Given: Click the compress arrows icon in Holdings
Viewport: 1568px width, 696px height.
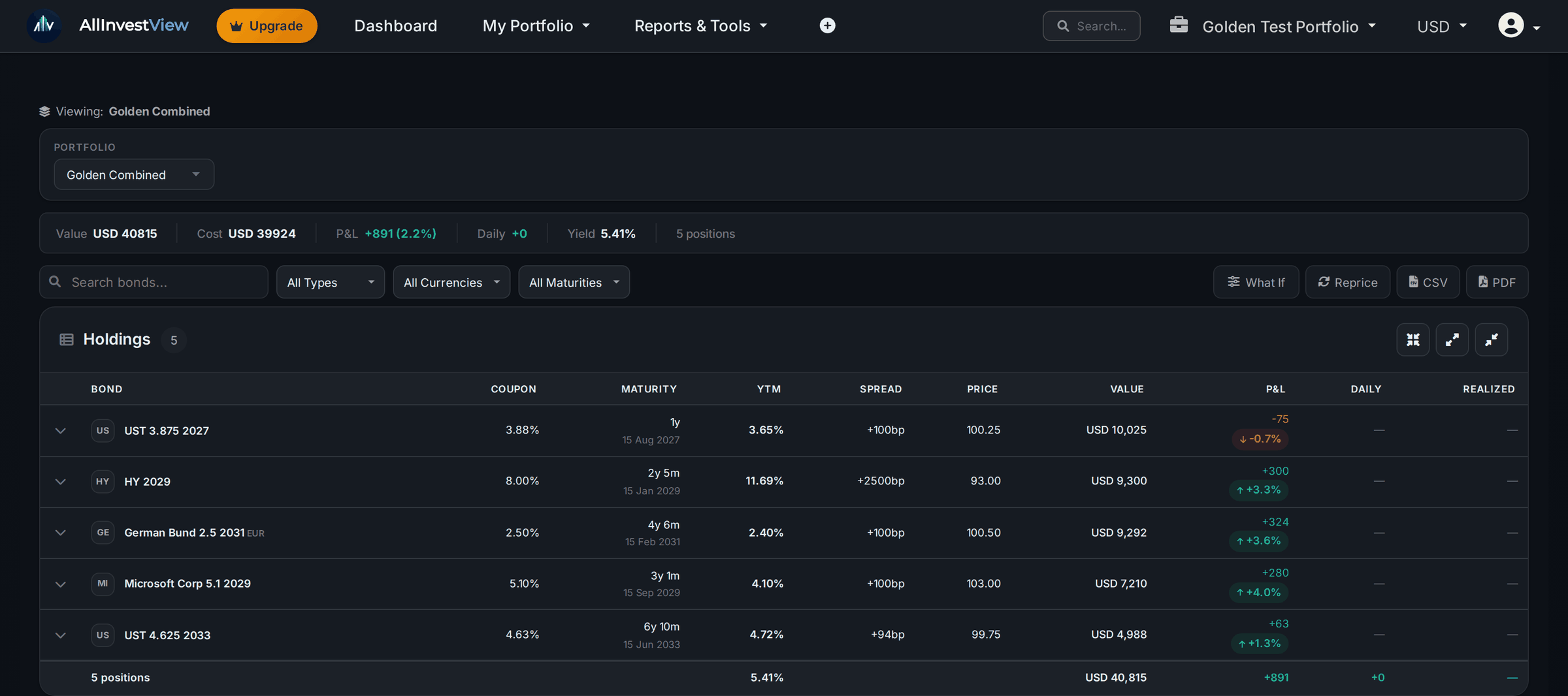Looking at the screenshot, I should pos(1491,340).
